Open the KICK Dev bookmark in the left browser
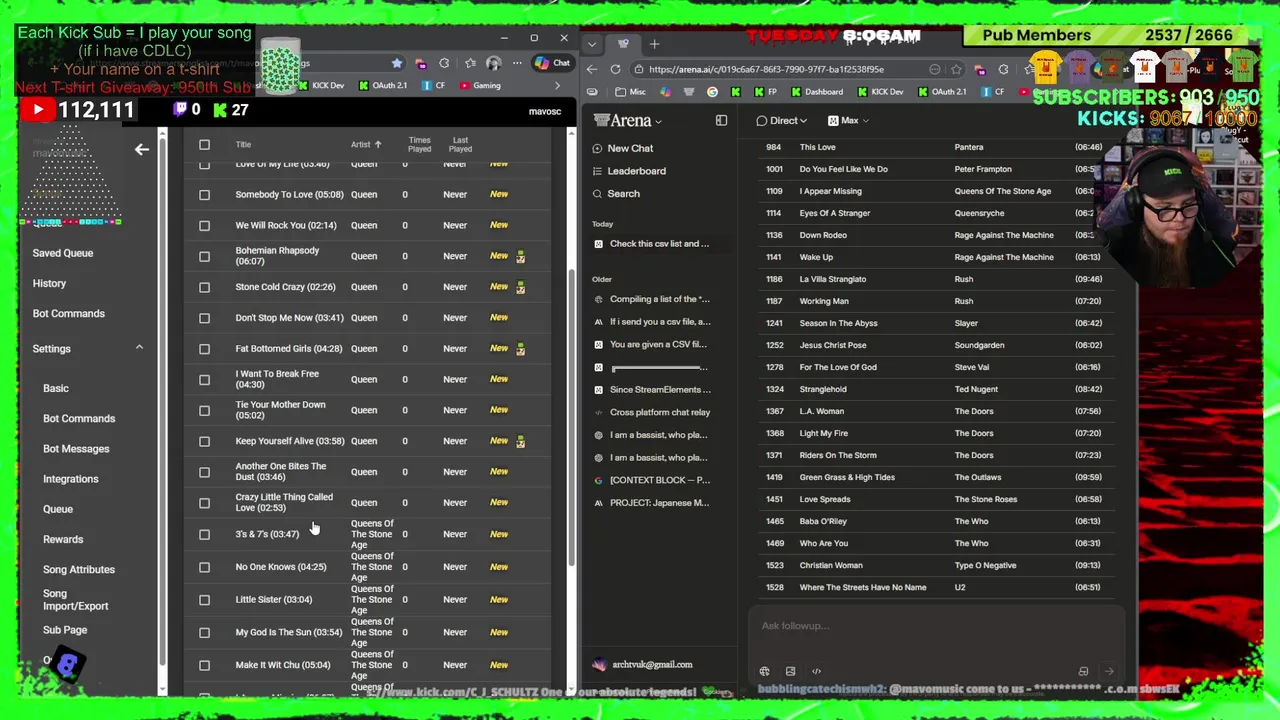Image resolution: width=1280 pixels, height=720 pixels. 321,86
